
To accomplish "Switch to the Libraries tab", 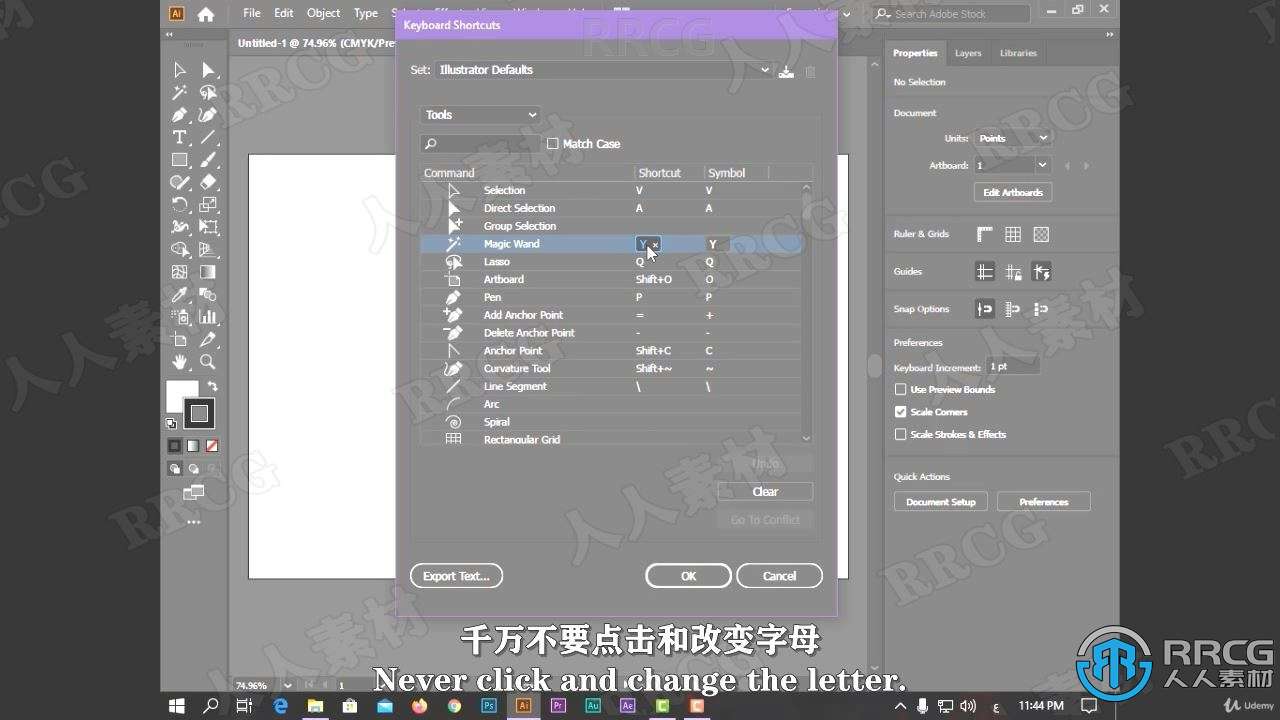I will click(x=1018, y=53).
